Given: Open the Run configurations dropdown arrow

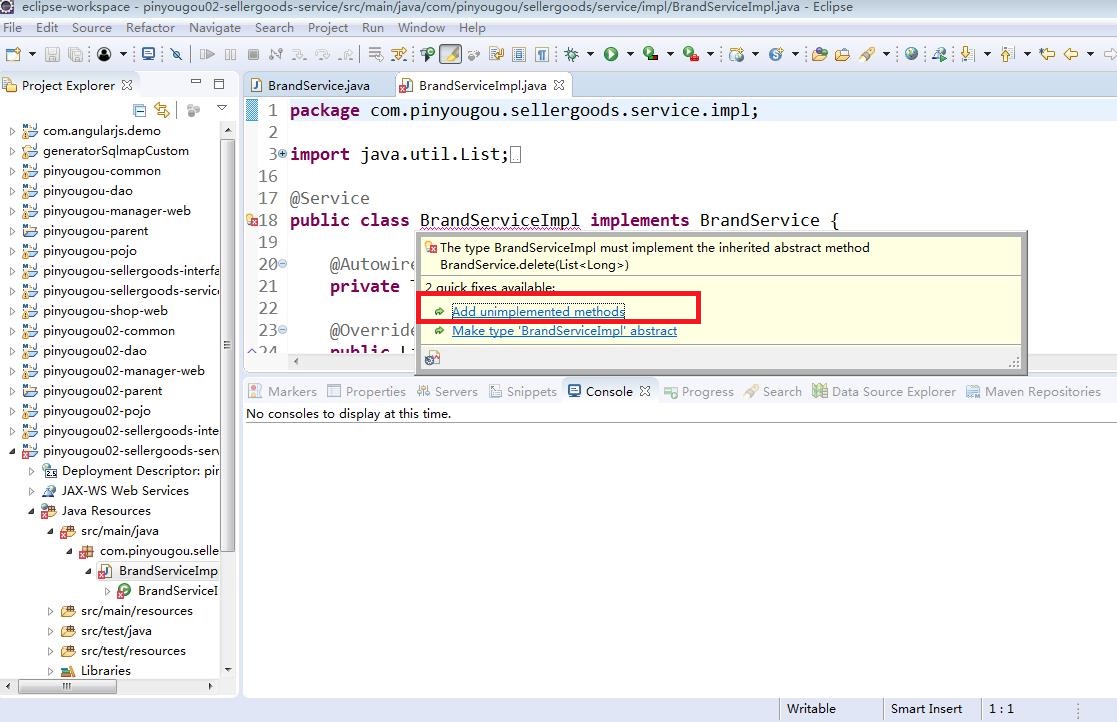Looking at the screenshot, I should (630, 54).
